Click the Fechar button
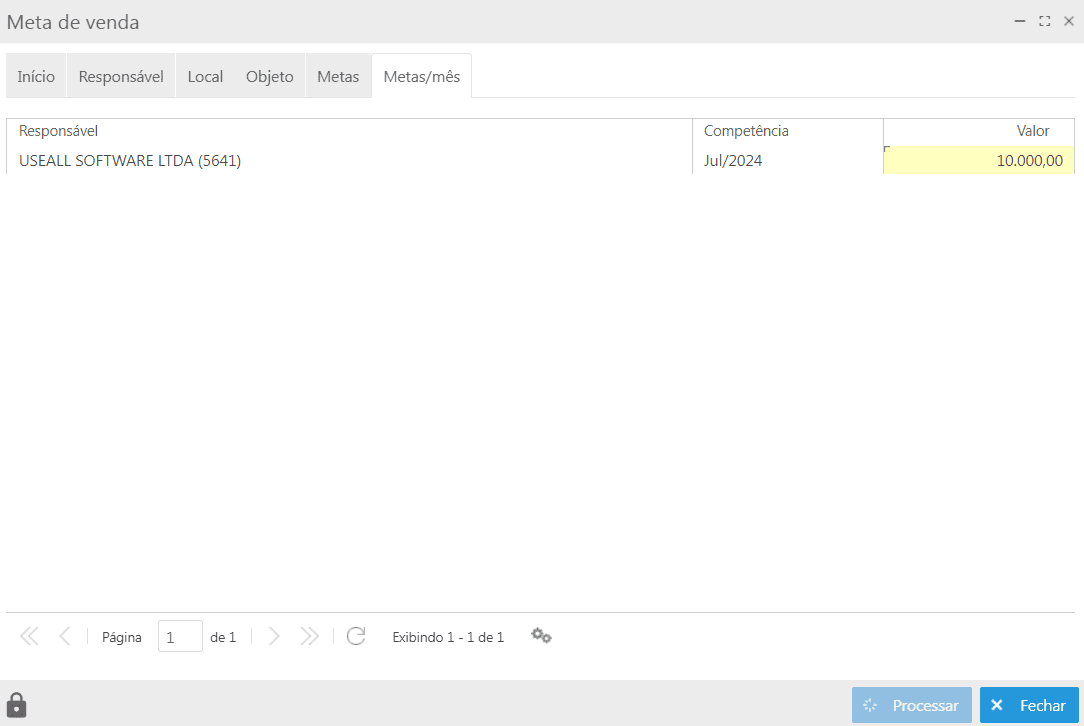This screenshot has height=726, width=1084. 1029,705
